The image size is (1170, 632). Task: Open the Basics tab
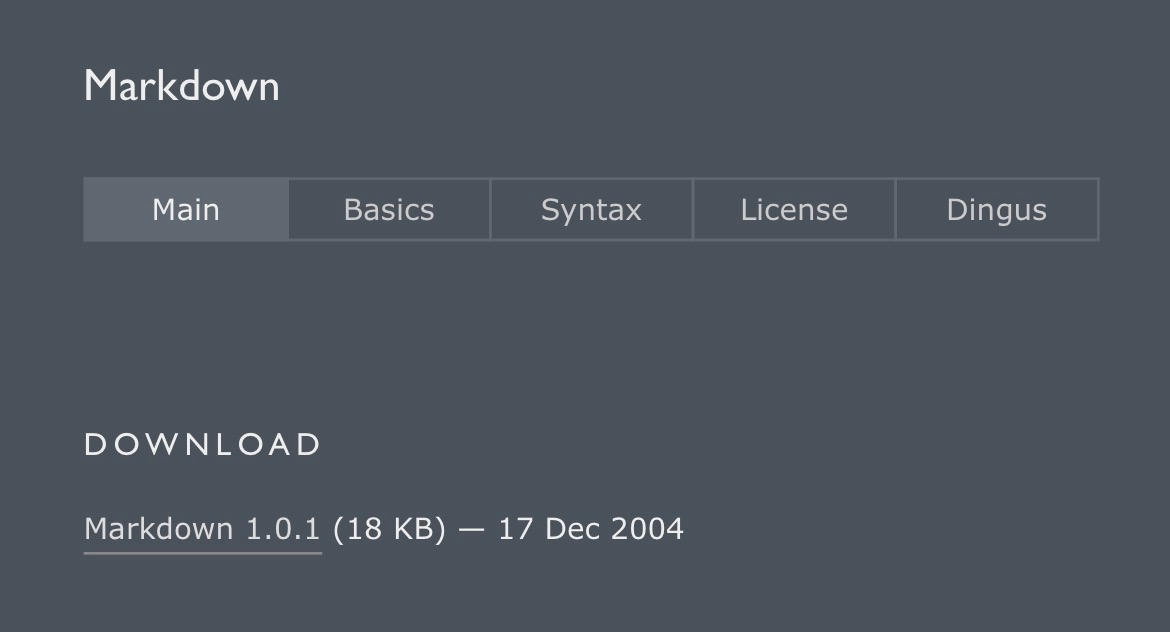pyautogui.click(x=389, y=210)
